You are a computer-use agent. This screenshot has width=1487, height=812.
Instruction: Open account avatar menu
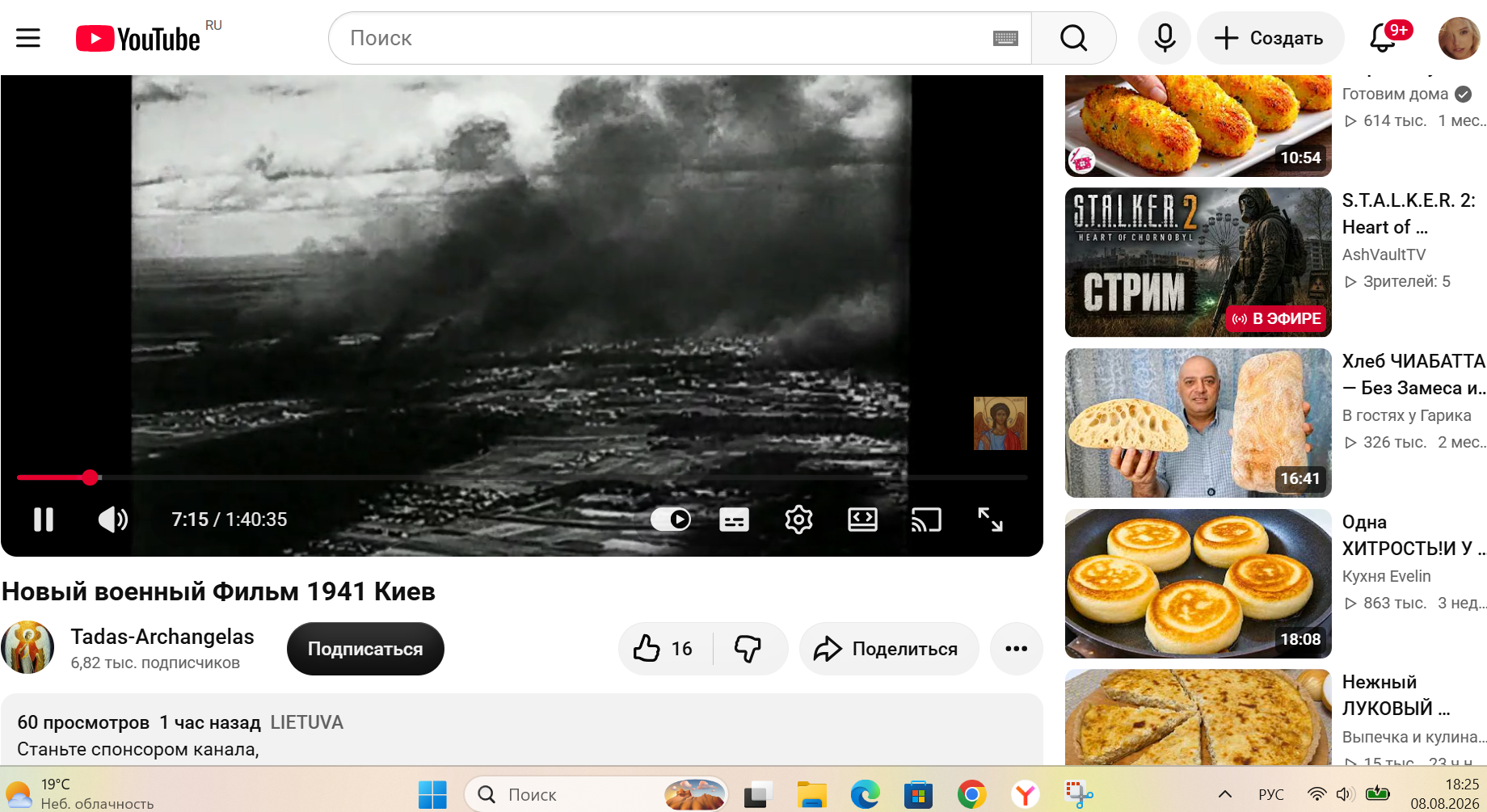coord(1459,38)
